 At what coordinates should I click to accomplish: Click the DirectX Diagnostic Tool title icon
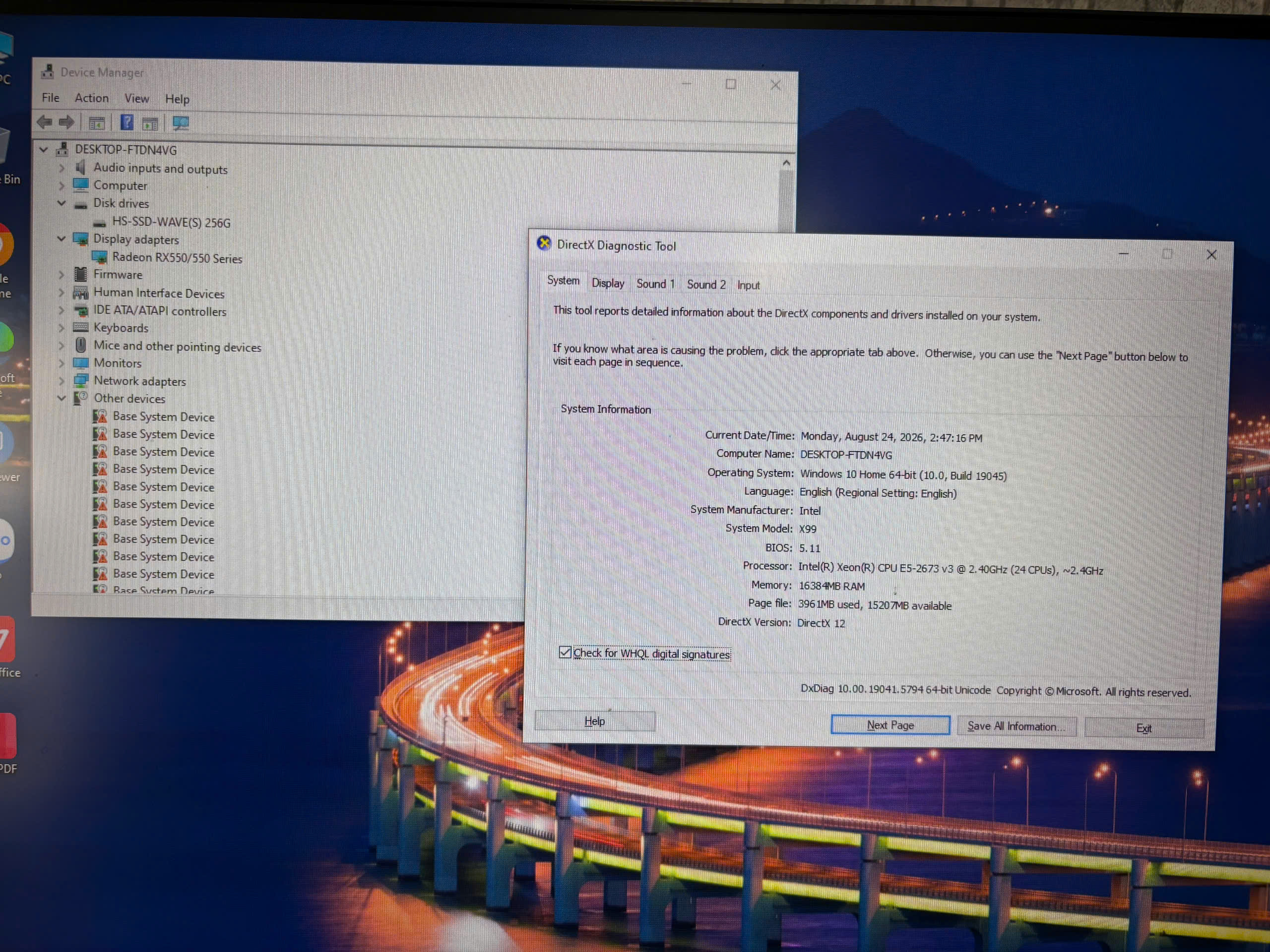[544, 243]
